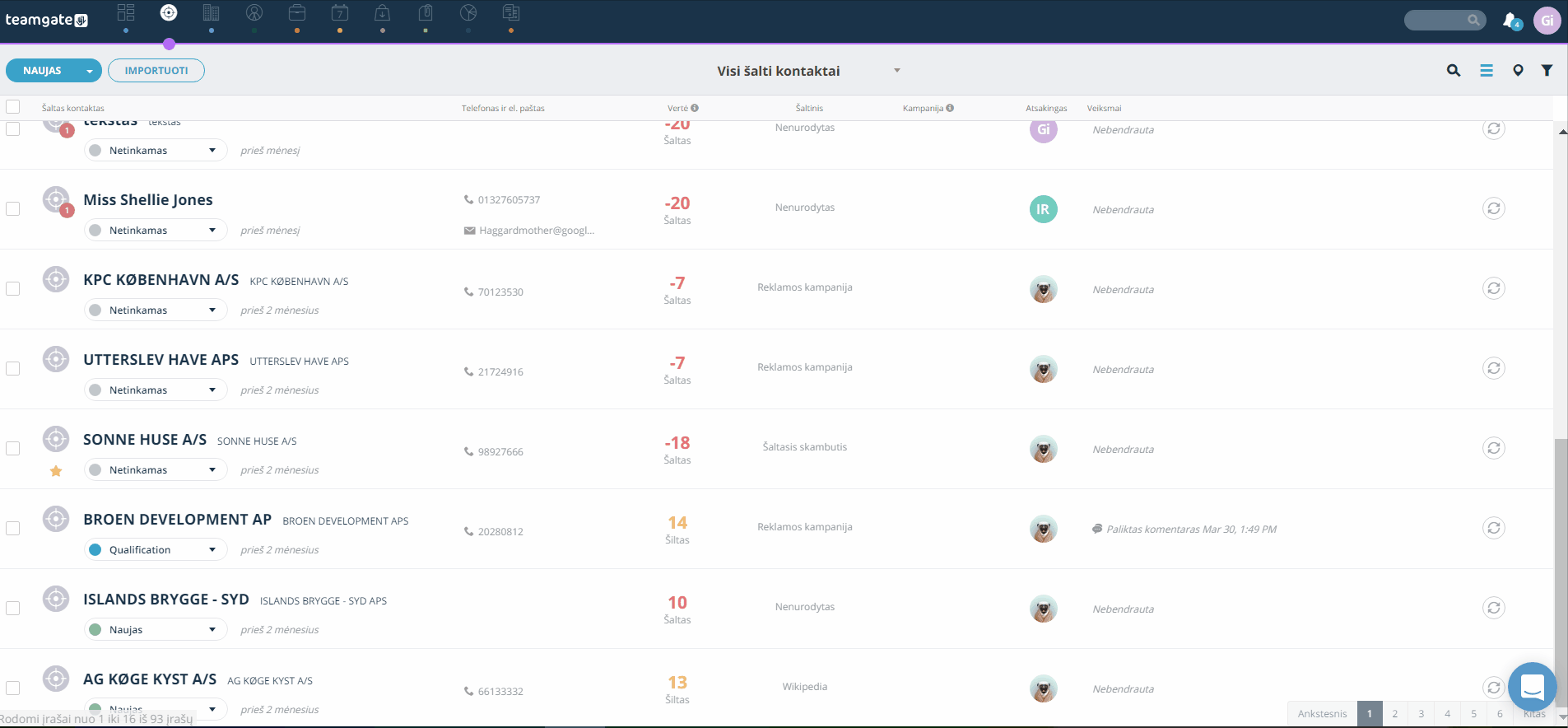1568x728 pixels.
Task: Open the UTTERSLEV HAVE APS lead name
Action: (161, 360)
